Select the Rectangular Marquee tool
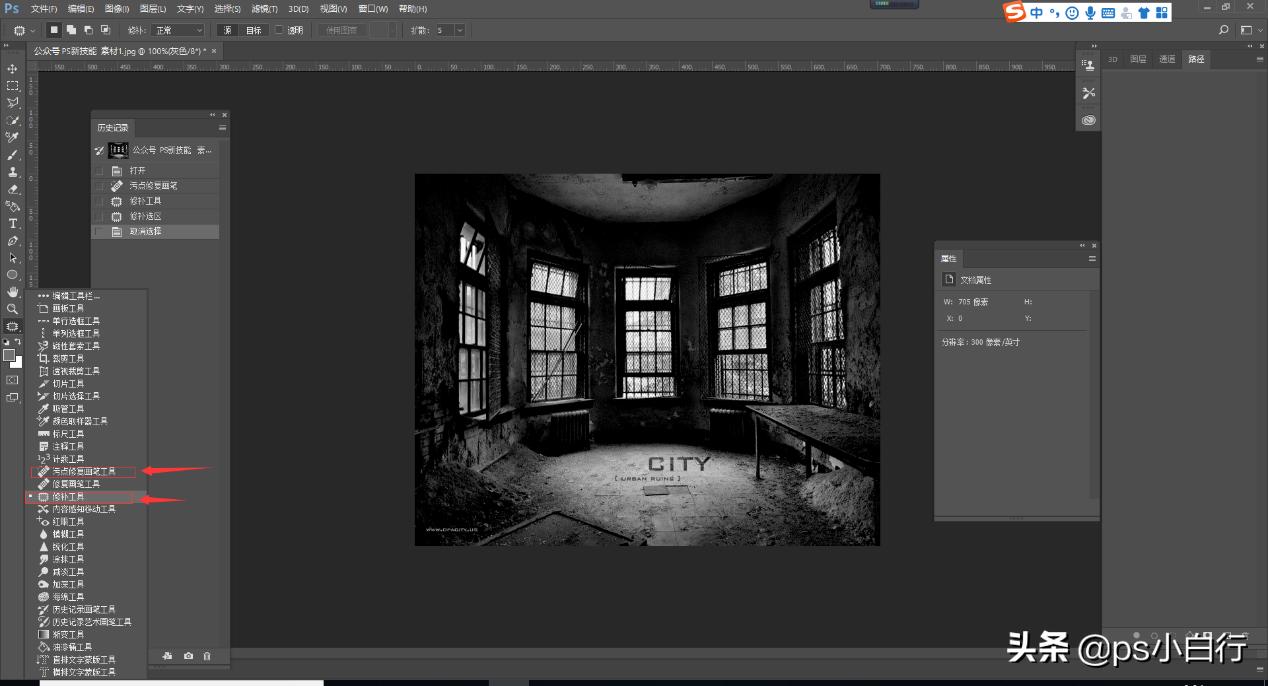The width and height of the screenshot is (1268, 686). pyautogui.click(x=13, y=86)
